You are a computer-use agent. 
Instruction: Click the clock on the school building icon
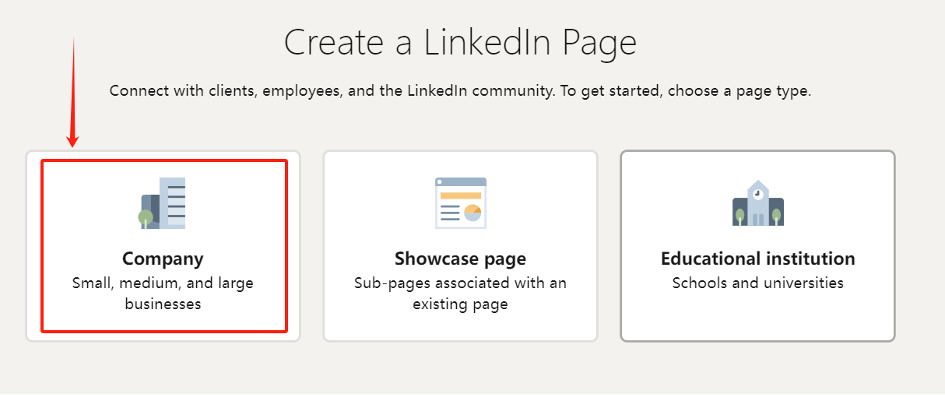[x=758, y=194]
